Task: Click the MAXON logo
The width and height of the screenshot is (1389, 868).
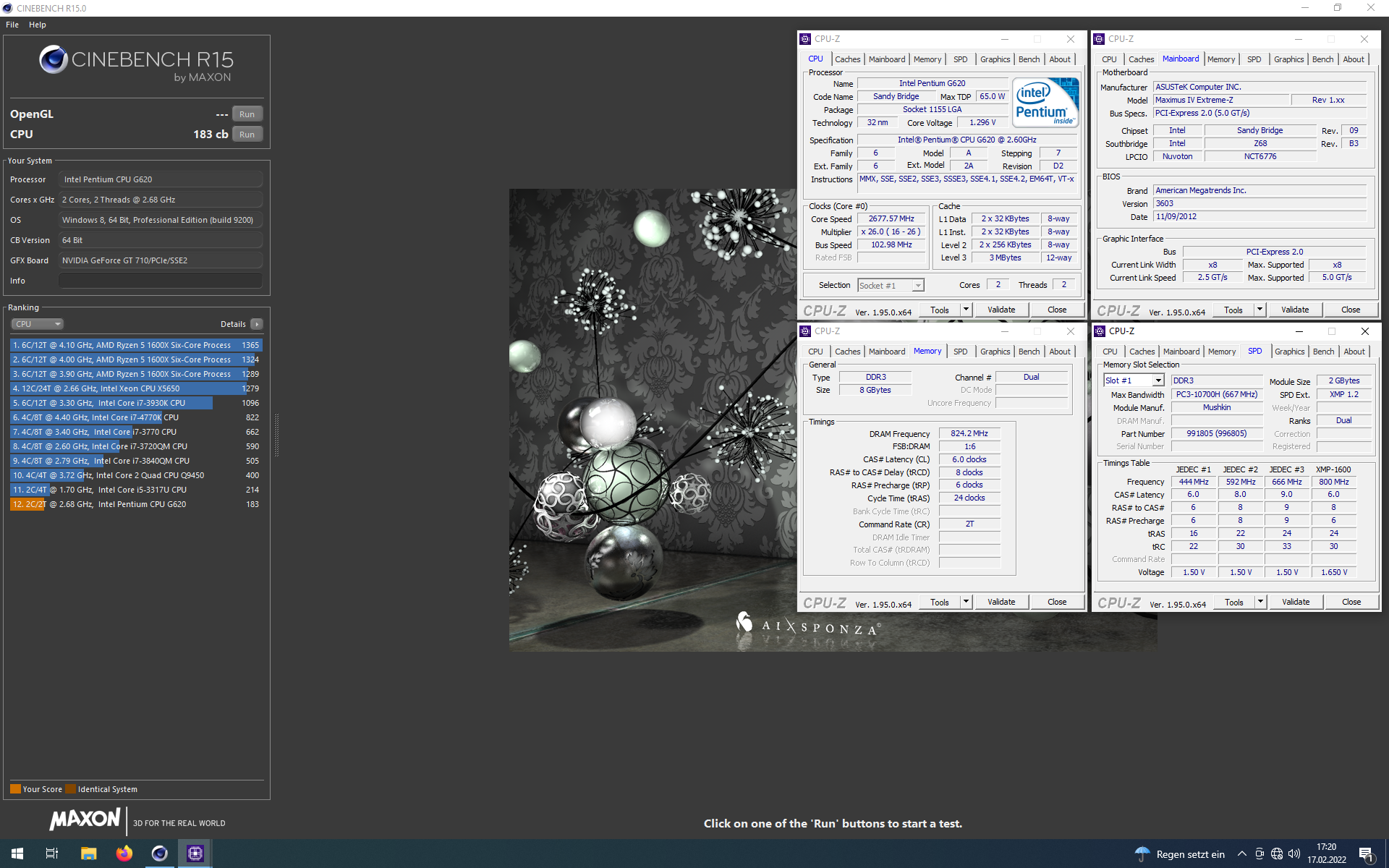Action: tap(85, 819)
